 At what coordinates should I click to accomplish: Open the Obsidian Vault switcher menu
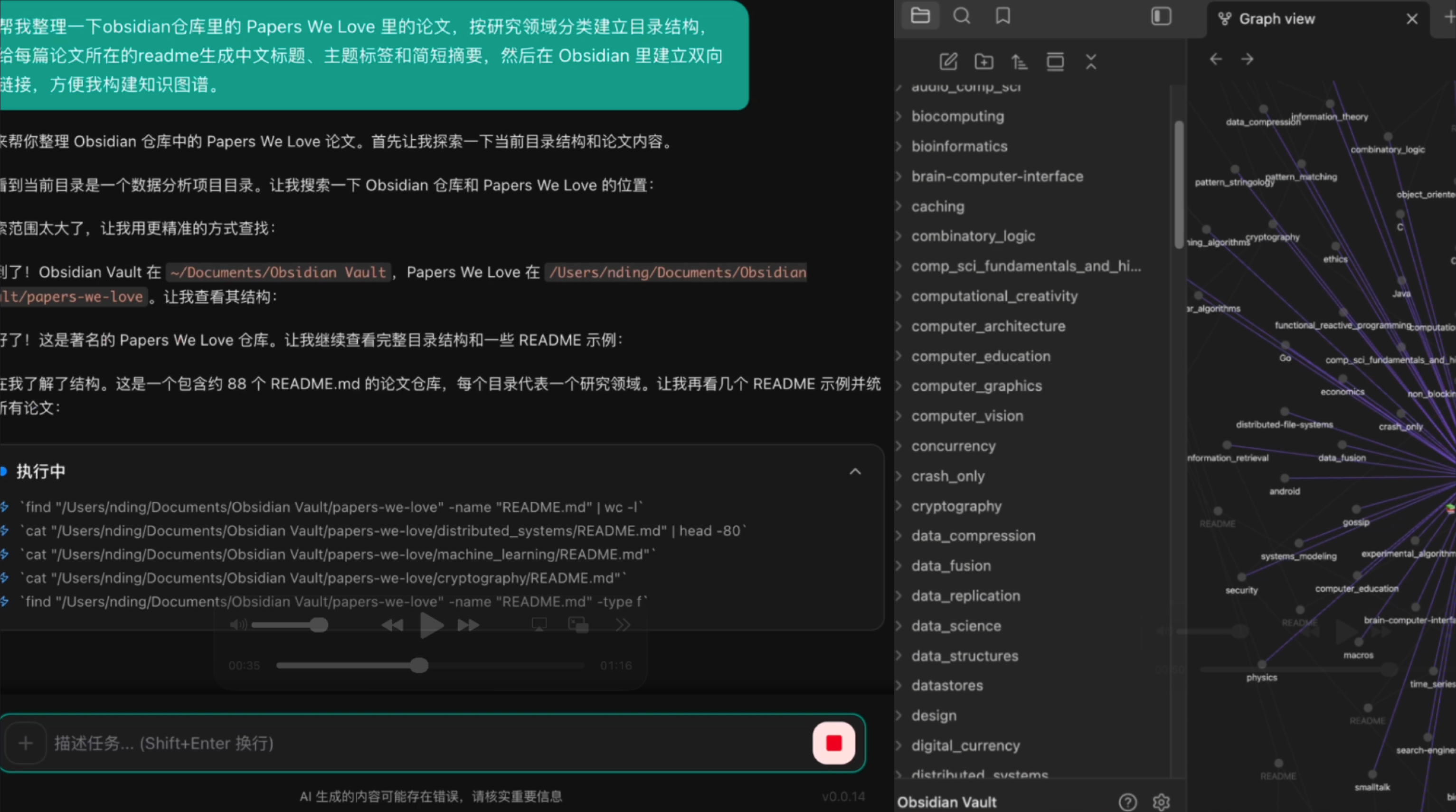pyautogui.click(x=947, y=802)
